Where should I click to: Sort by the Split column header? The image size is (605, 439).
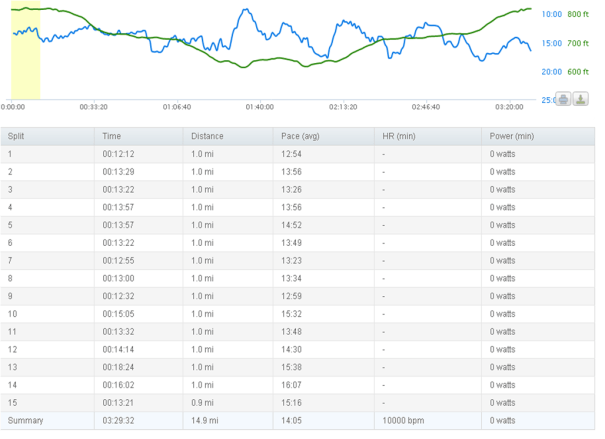point(17,136)
